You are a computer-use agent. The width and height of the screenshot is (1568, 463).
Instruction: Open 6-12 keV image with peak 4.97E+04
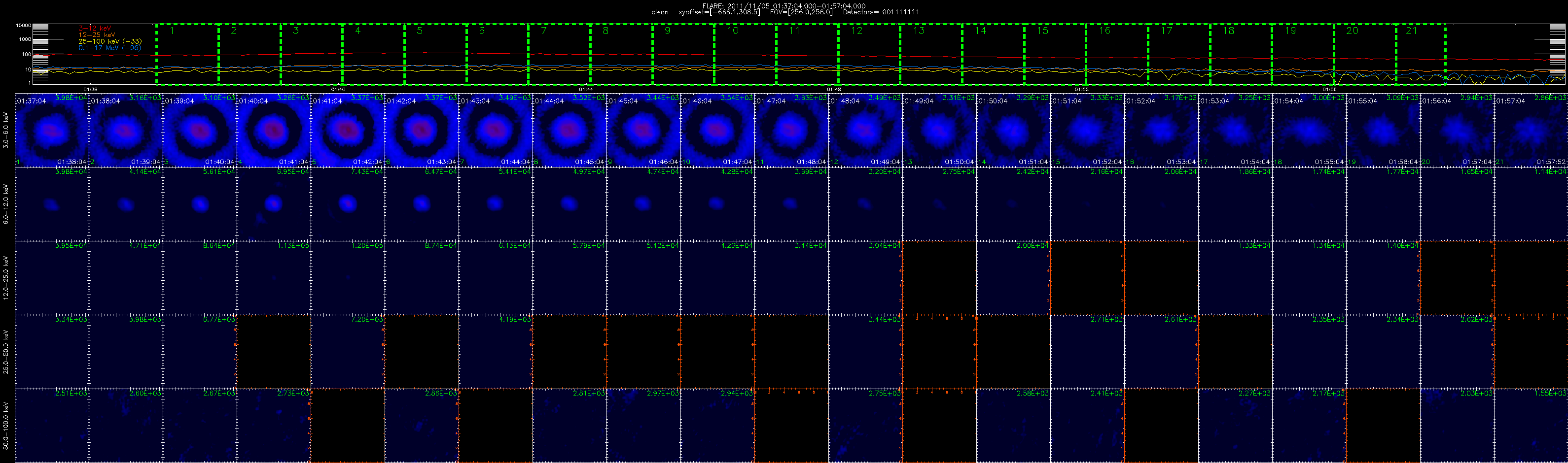point(569,204)
